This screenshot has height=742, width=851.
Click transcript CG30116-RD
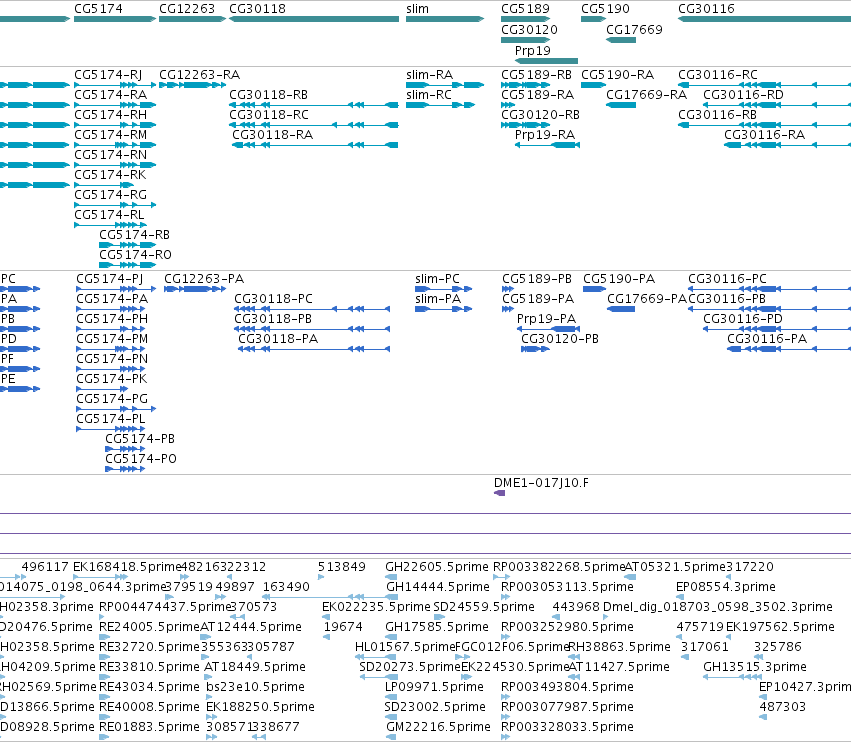[743, 94]
